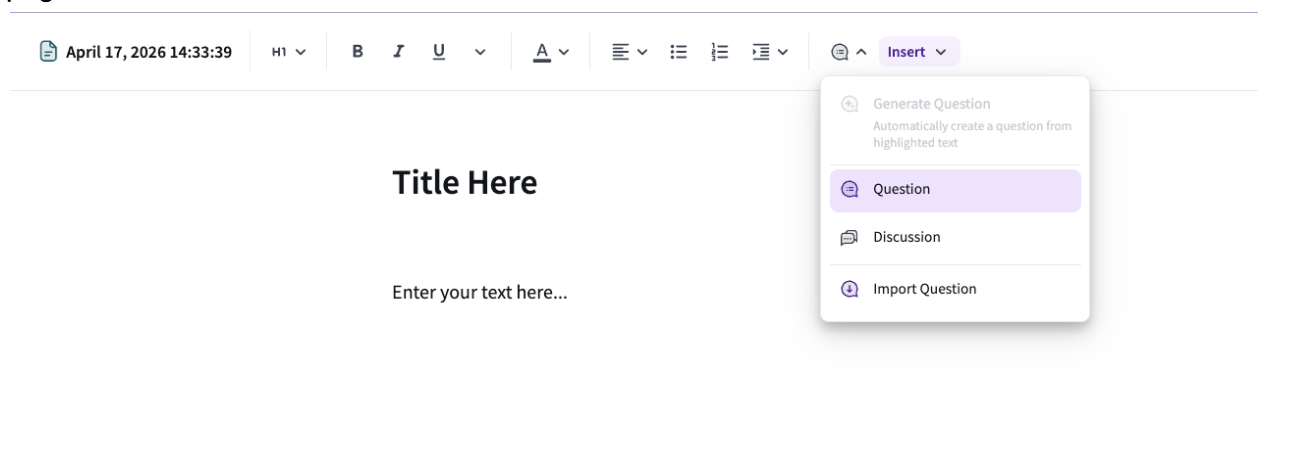Click the April 17, 2026 14:33:39 timestamp
The width and height of the screenshot is (1296, 474).
[x=149, y=52]
